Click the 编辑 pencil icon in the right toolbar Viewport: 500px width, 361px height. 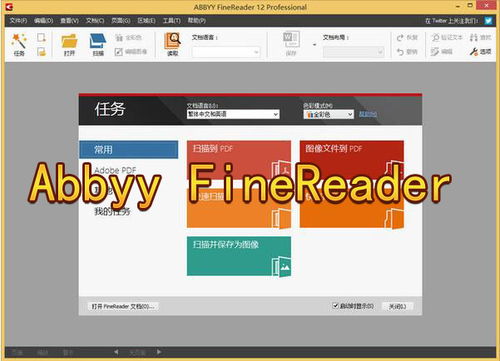[435, 52]
